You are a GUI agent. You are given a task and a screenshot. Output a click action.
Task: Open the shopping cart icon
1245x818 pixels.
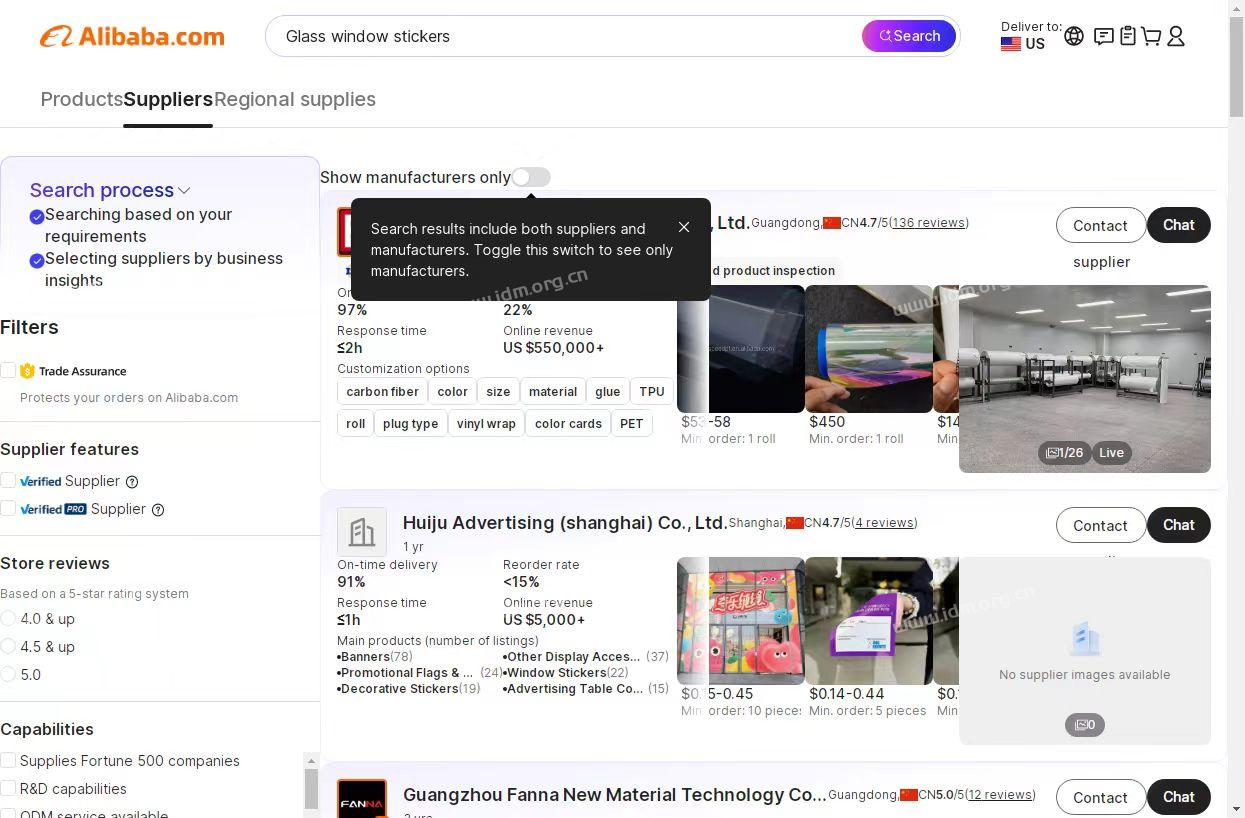[1151, 36]
